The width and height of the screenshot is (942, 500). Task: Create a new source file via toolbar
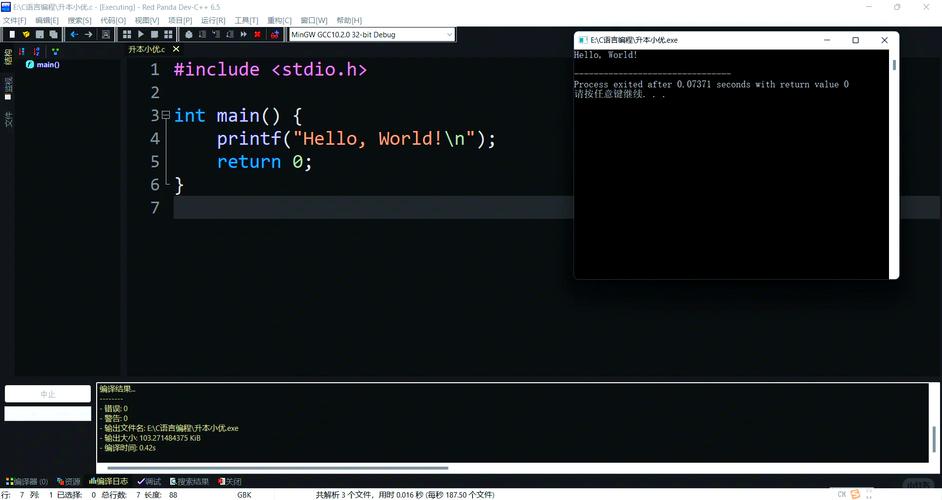point(12,35)
